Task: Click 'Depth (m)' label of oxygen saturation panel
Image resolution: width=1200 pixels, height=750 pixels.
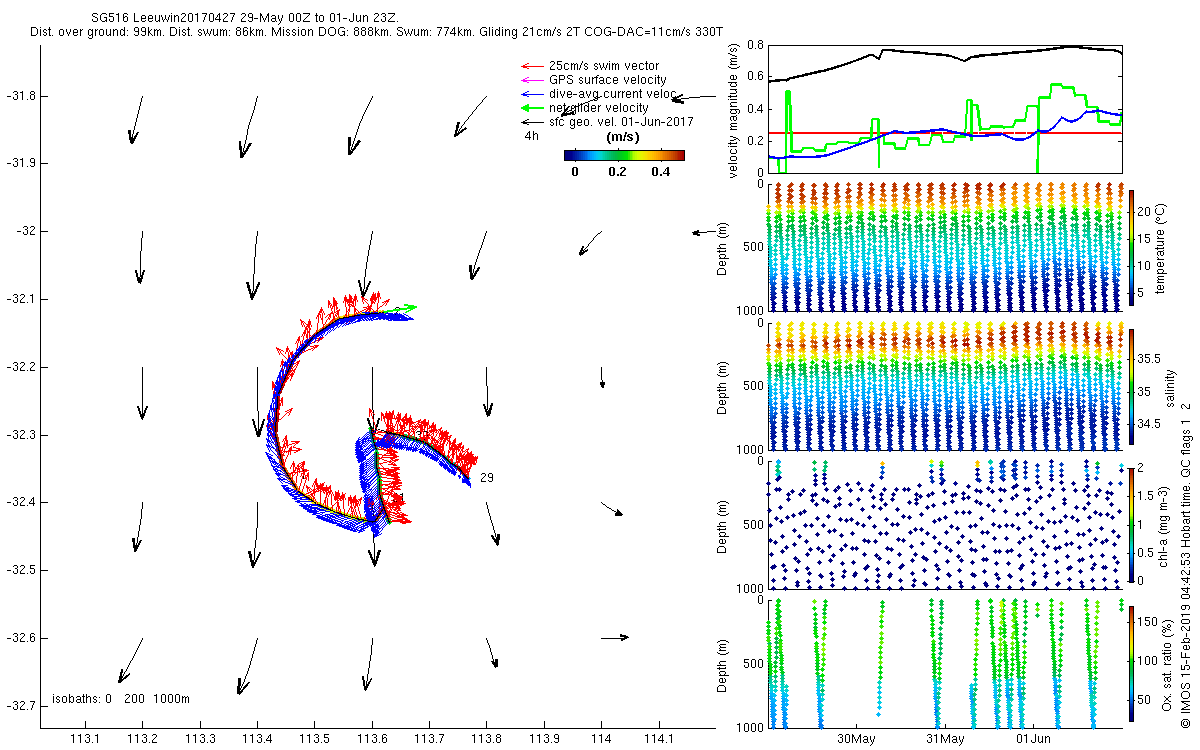Action: [x=723, y=663]
